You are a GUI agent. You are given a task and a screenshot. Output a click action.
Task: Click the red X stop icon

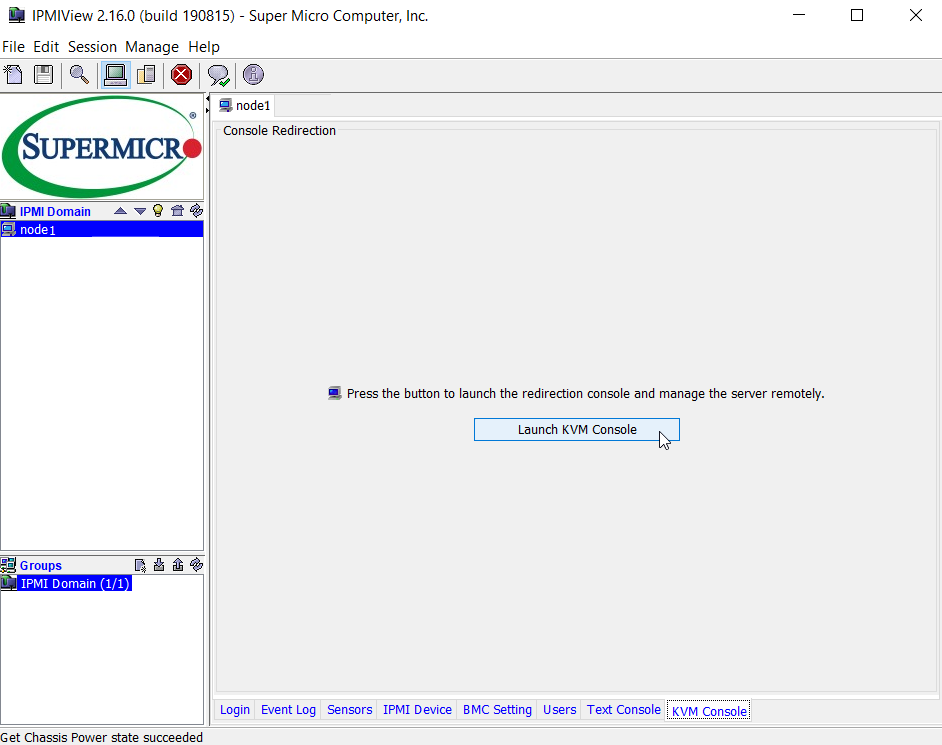[x=181, y=75]
